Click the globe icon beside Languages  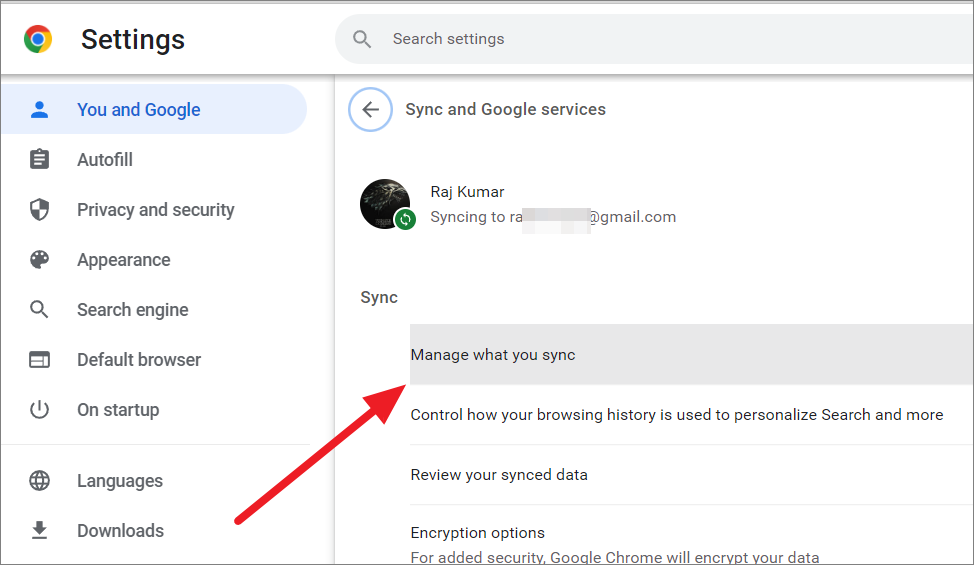click(39, 481)
